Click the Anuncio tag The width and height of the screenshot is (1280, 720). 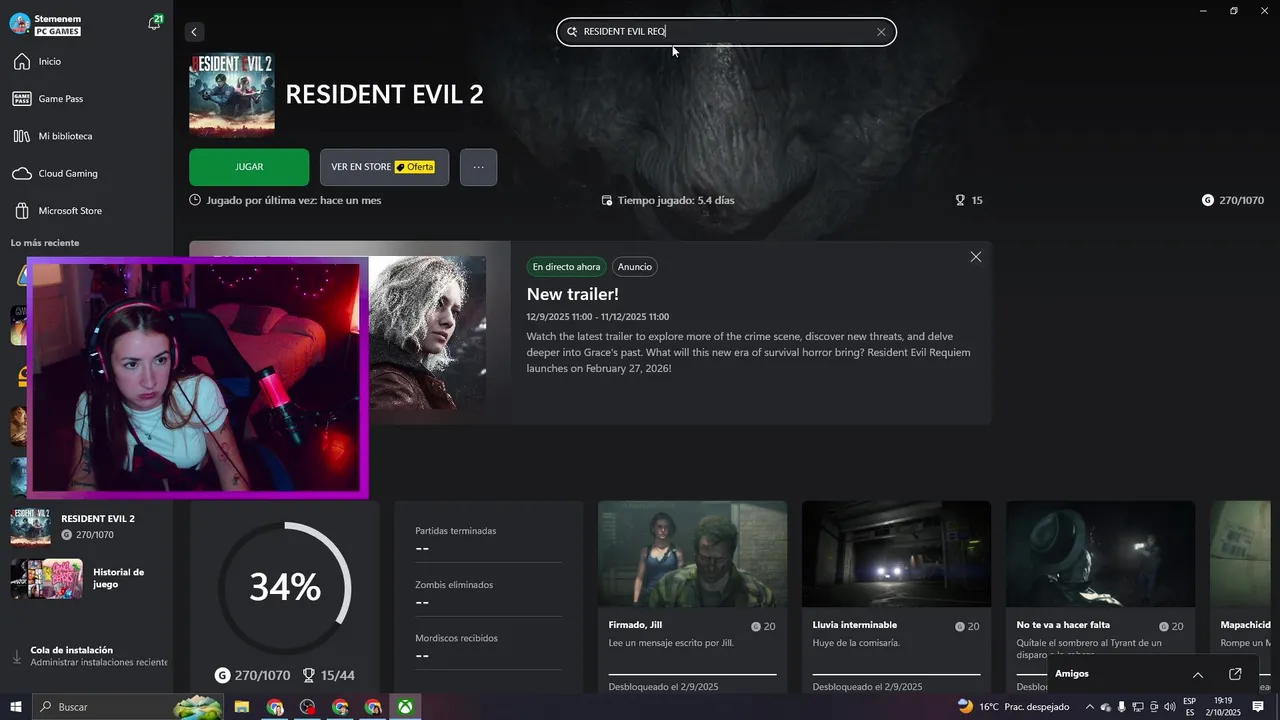pyautogui.click(x=635, y=267)
